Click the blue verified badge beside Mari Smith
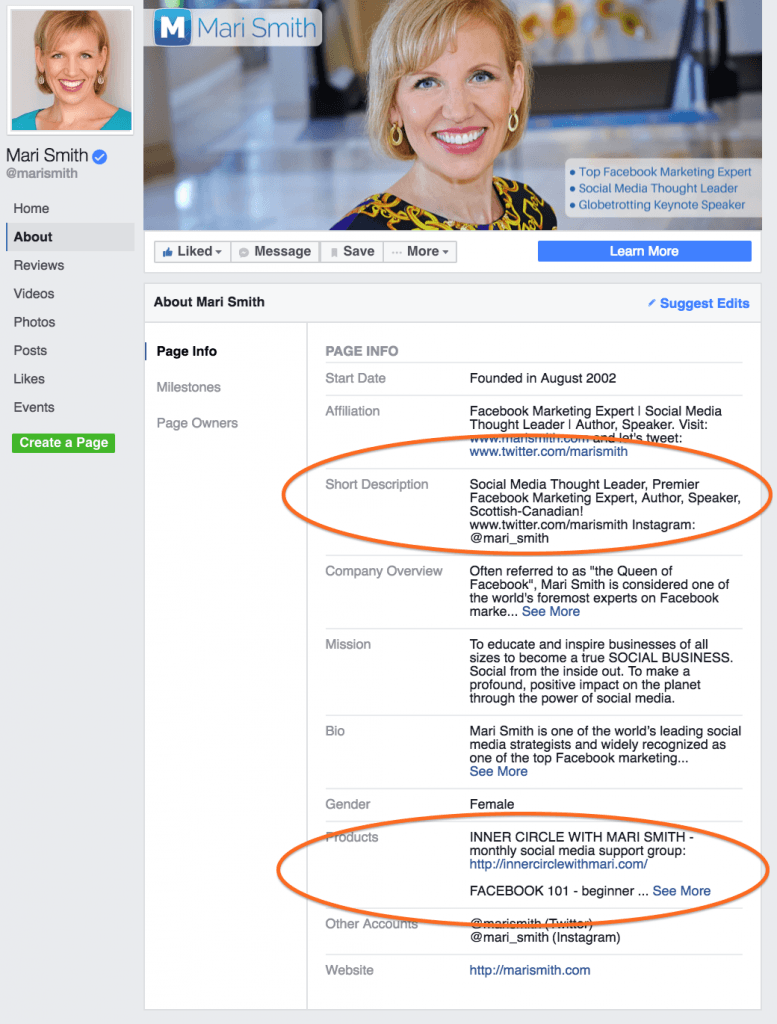The image size is (777, 1024). 100,157
